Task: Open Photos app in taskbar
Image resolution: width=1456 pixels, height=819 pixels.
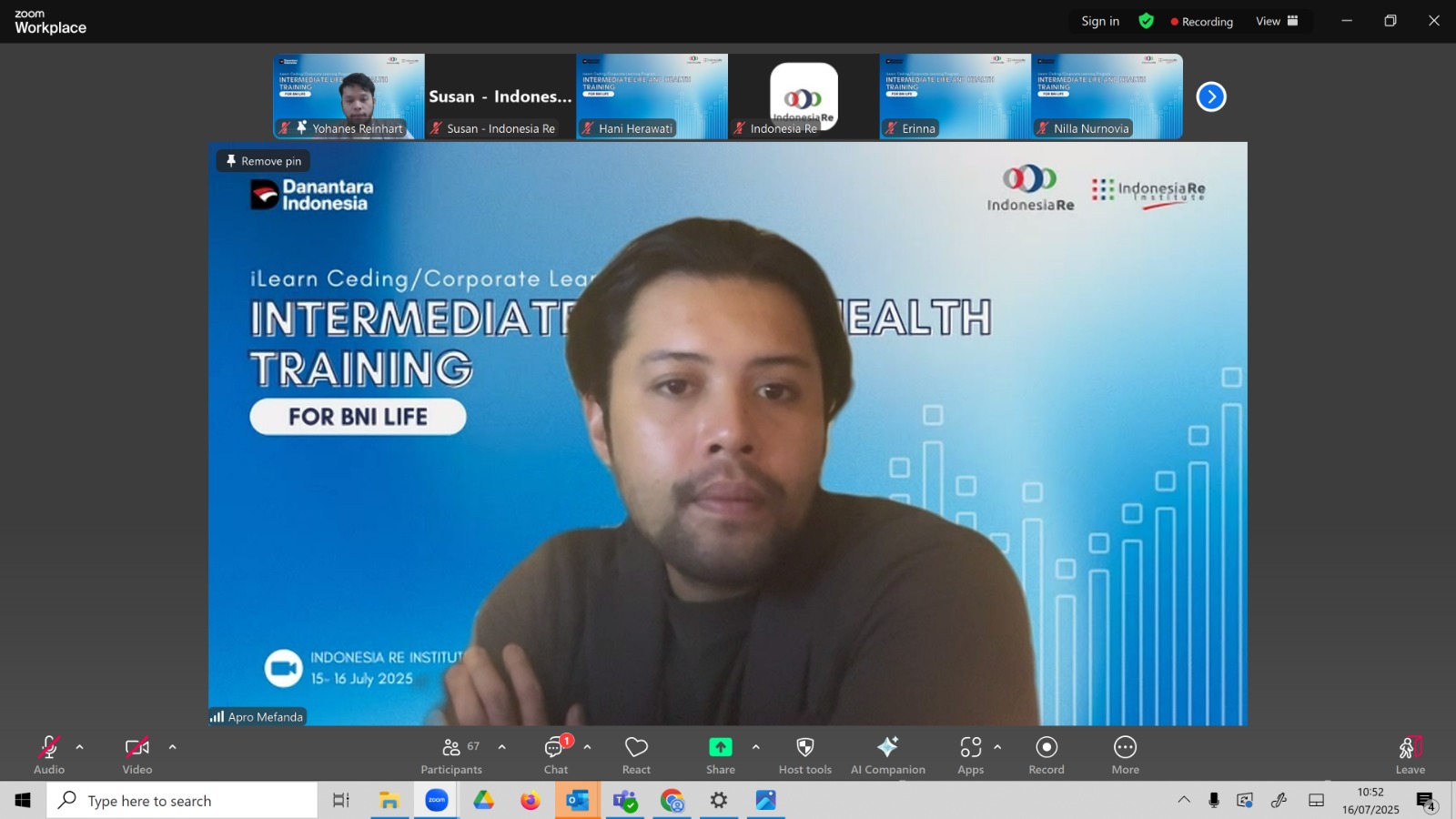Action: (766, 801)
